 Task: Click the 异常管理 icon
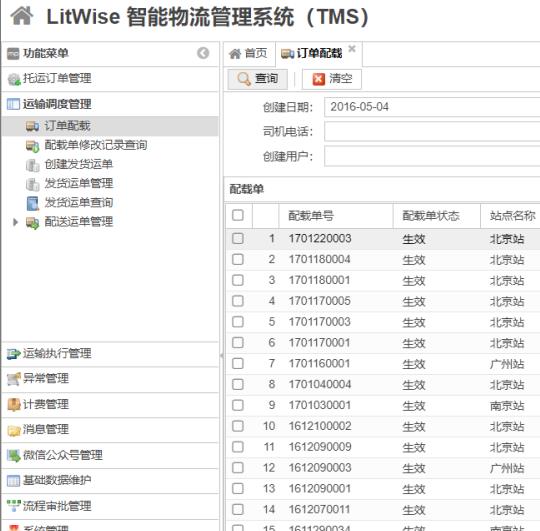click(14, 379)
